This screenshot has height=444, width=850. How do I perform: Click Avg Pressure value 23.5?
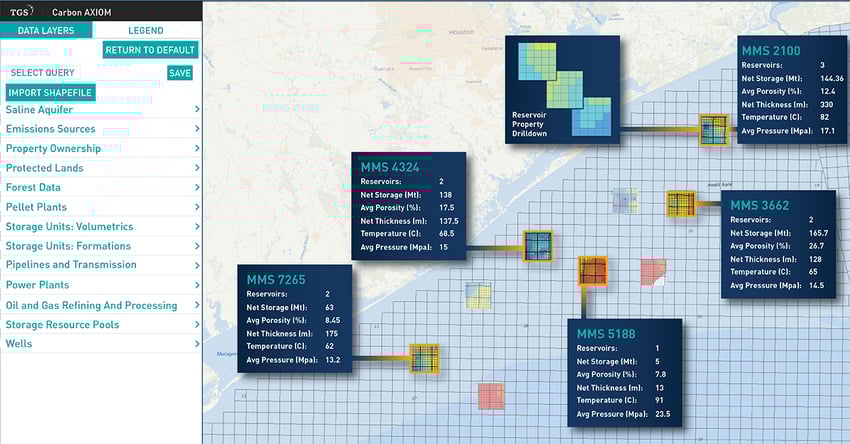tap(662, 414)
